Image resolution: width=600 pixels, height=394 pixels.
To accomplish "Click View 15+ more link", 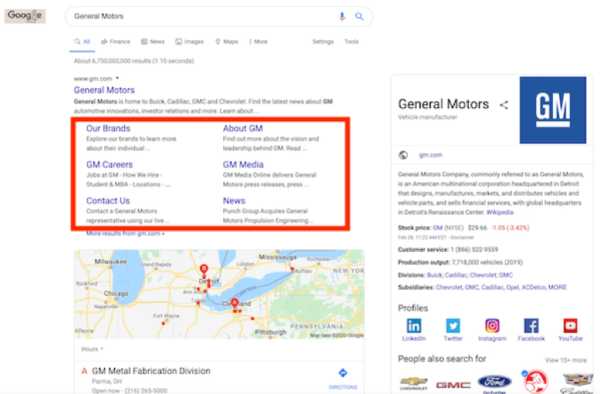I will 566,360.
